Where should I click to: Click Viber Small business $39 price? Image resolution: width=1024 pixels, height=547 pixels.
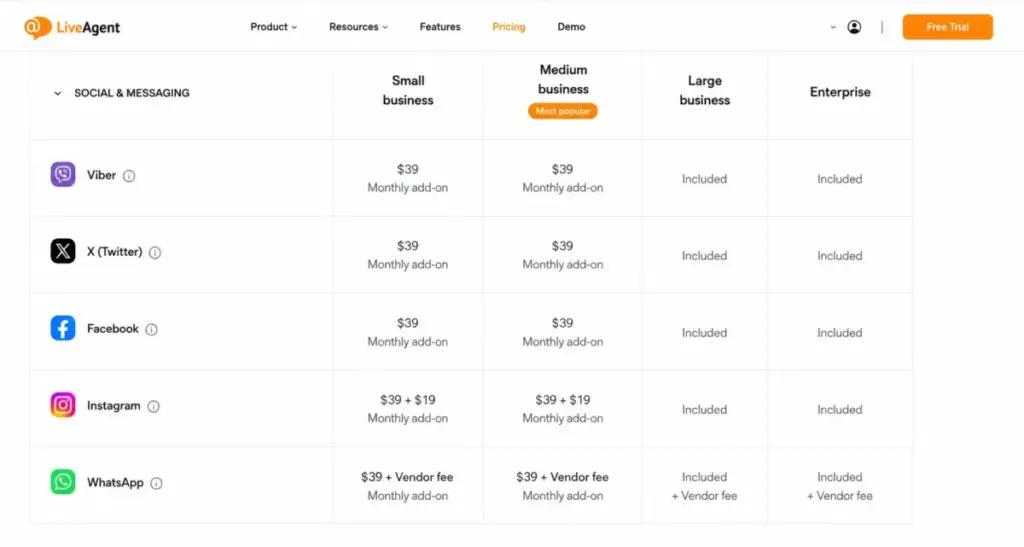408,169
